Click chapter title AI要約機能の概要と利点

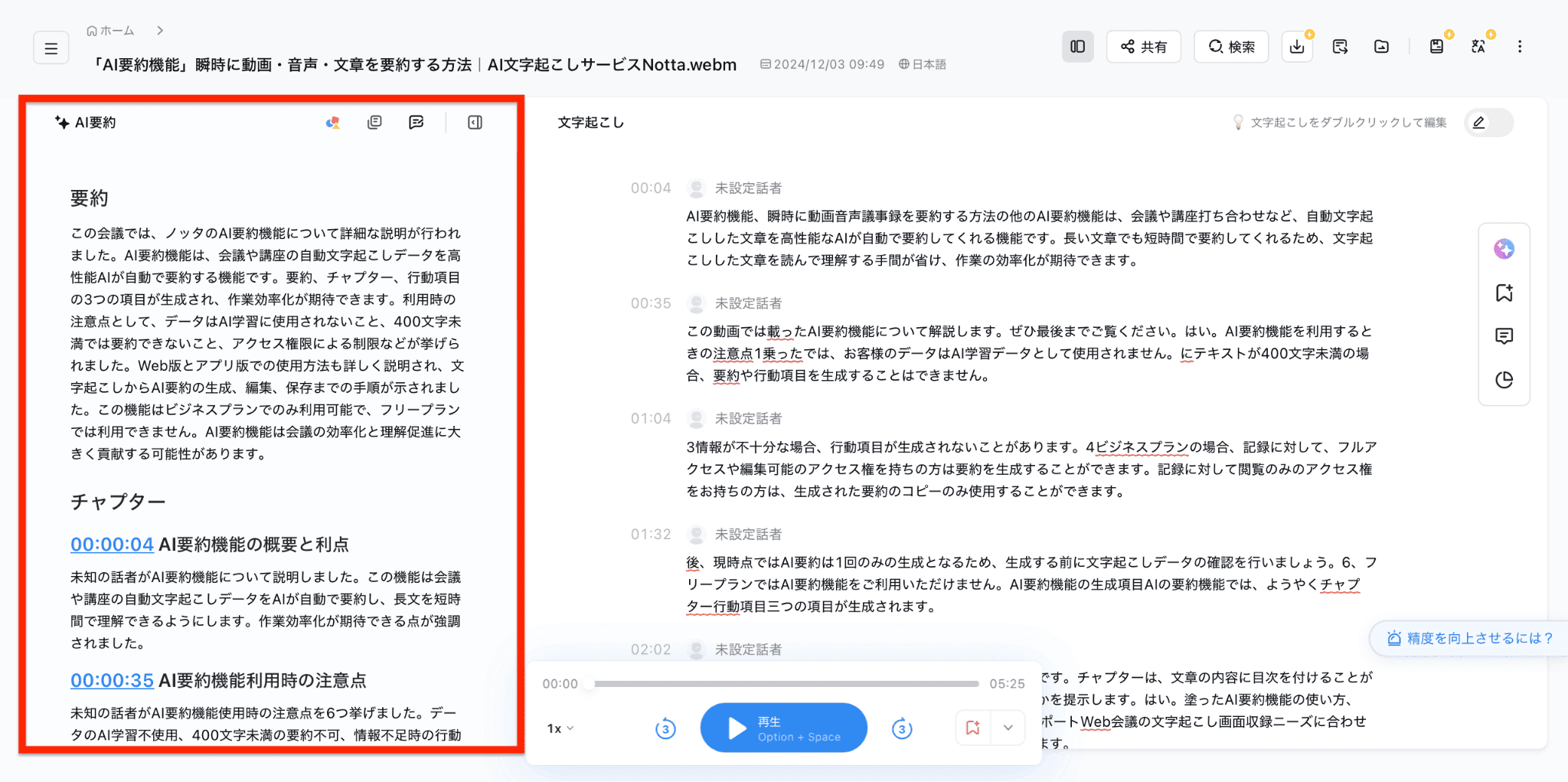tap(253, 545)
